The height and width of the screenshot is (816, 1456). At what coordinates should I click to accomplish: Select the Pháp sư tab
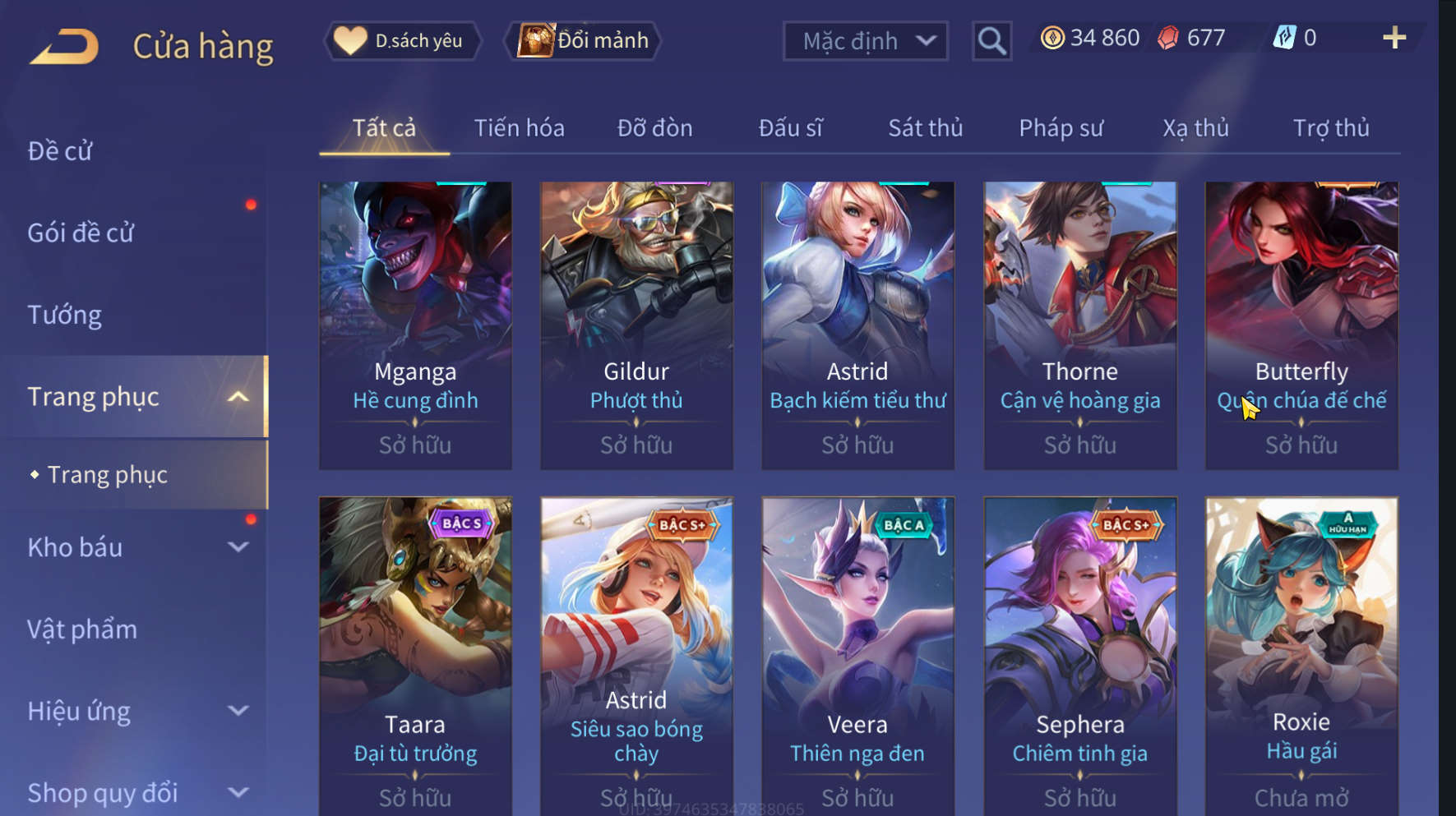pyautogui.click(x=1061, y=128)
